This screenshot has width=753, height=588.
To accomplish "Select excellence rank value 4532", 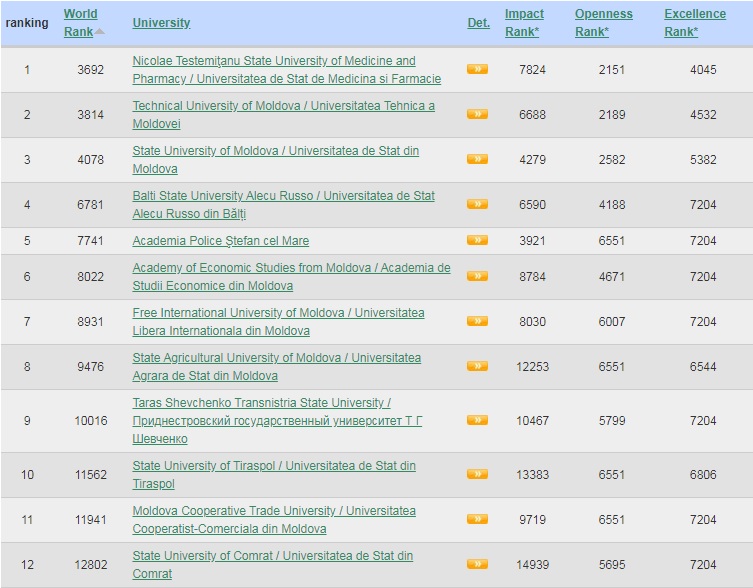I will (x=704, y=115).
